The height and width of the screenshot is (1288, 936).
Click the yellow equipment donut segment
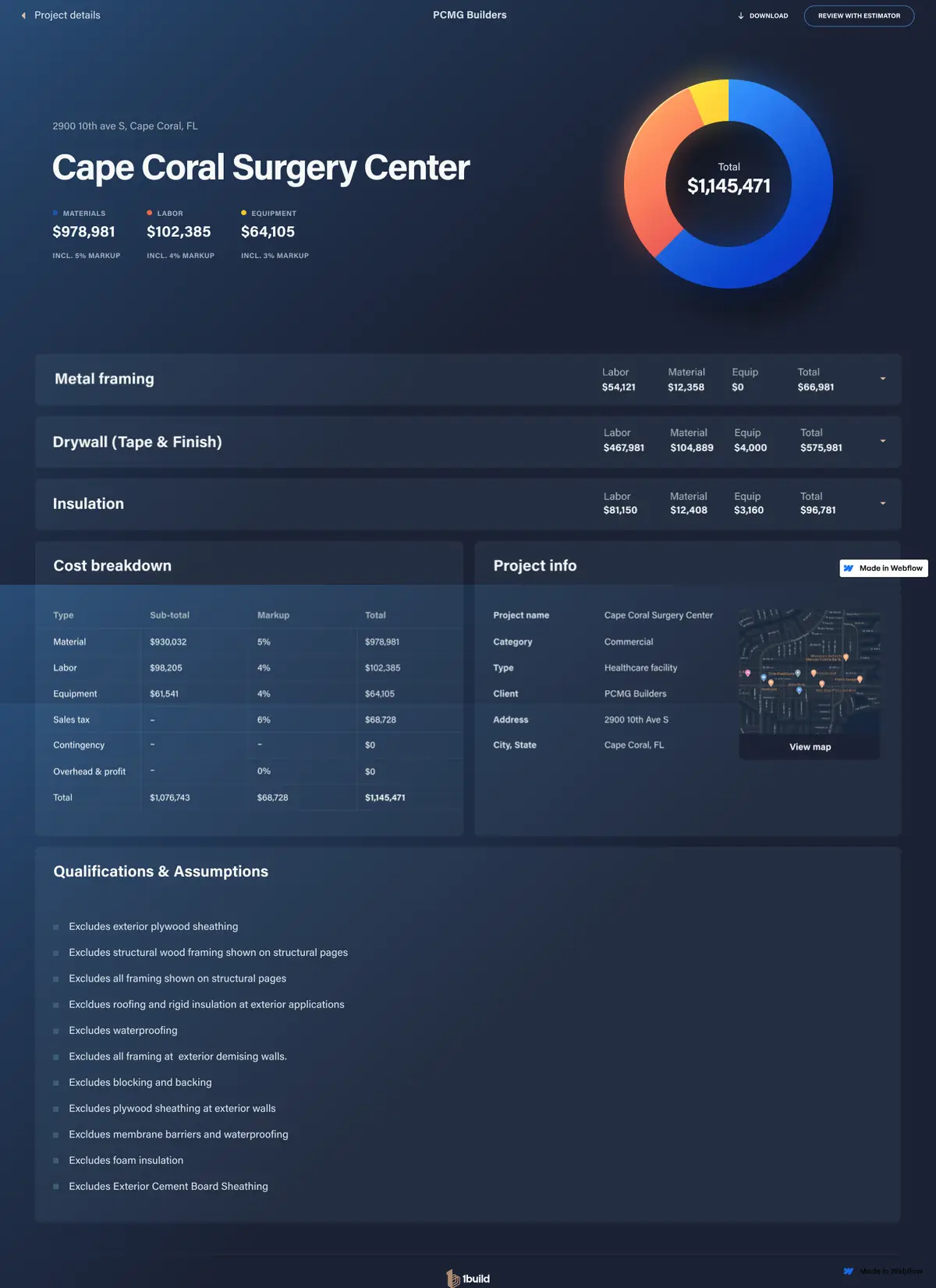[x=712, y=100]
